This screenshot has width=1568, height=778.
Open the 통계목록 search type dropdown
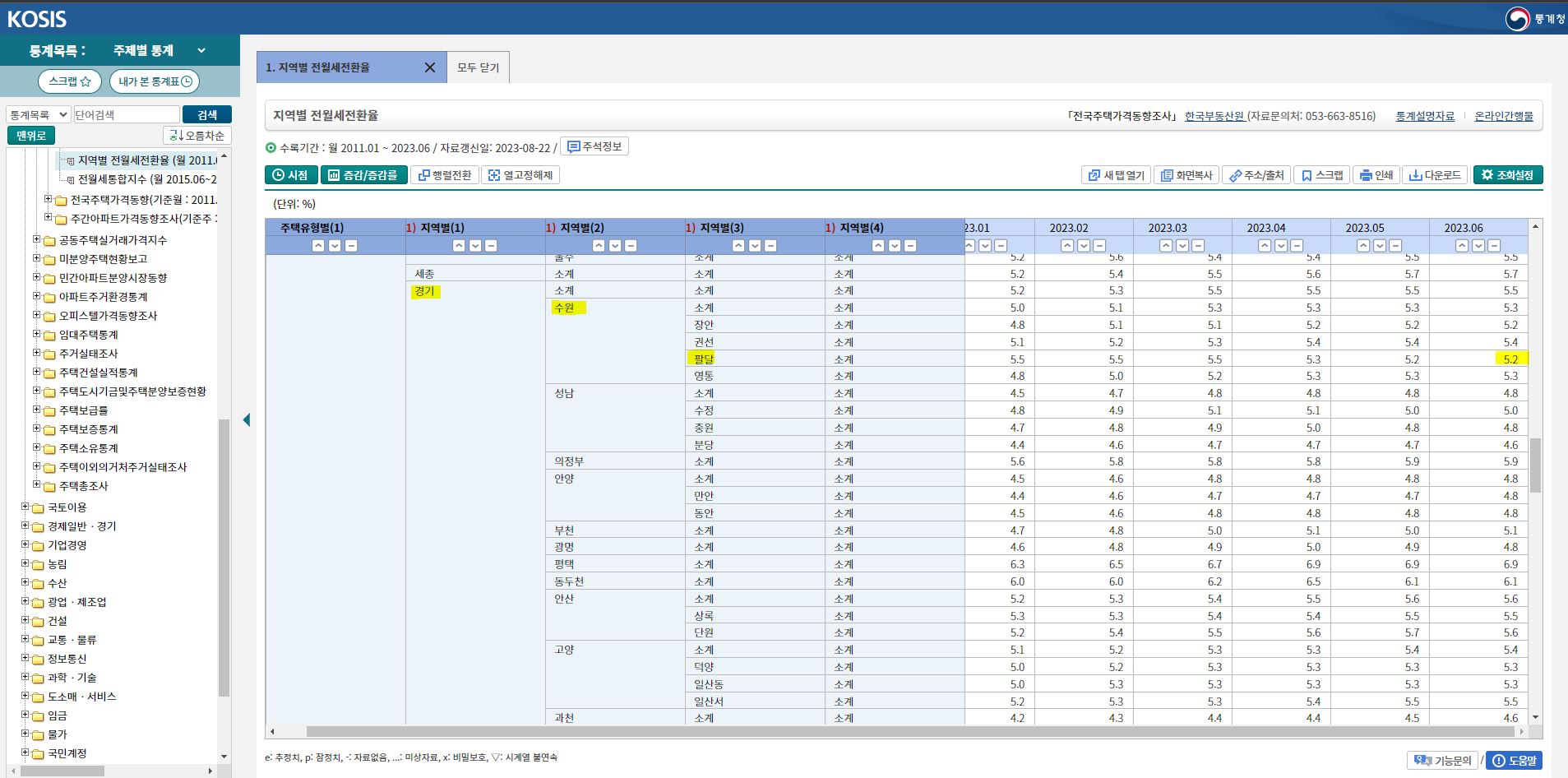(x=38, y=114)
